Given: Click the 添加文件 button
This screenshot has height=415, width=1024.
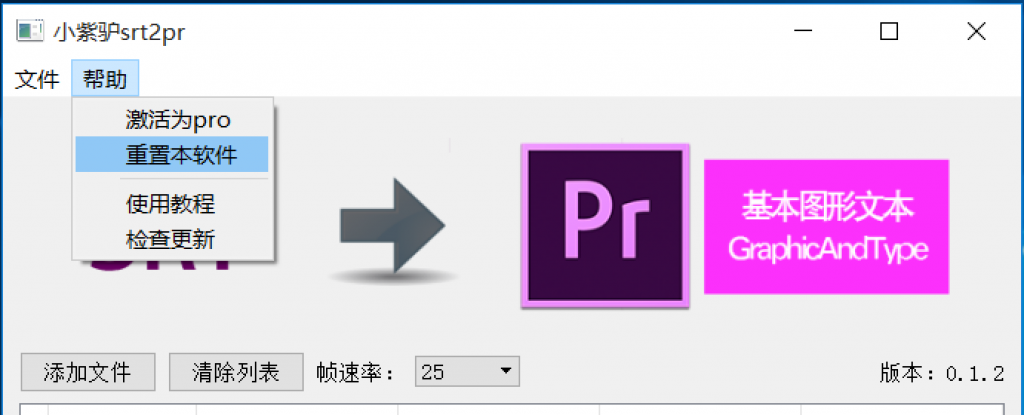Looking at the screenshot, I should (88, 372).
